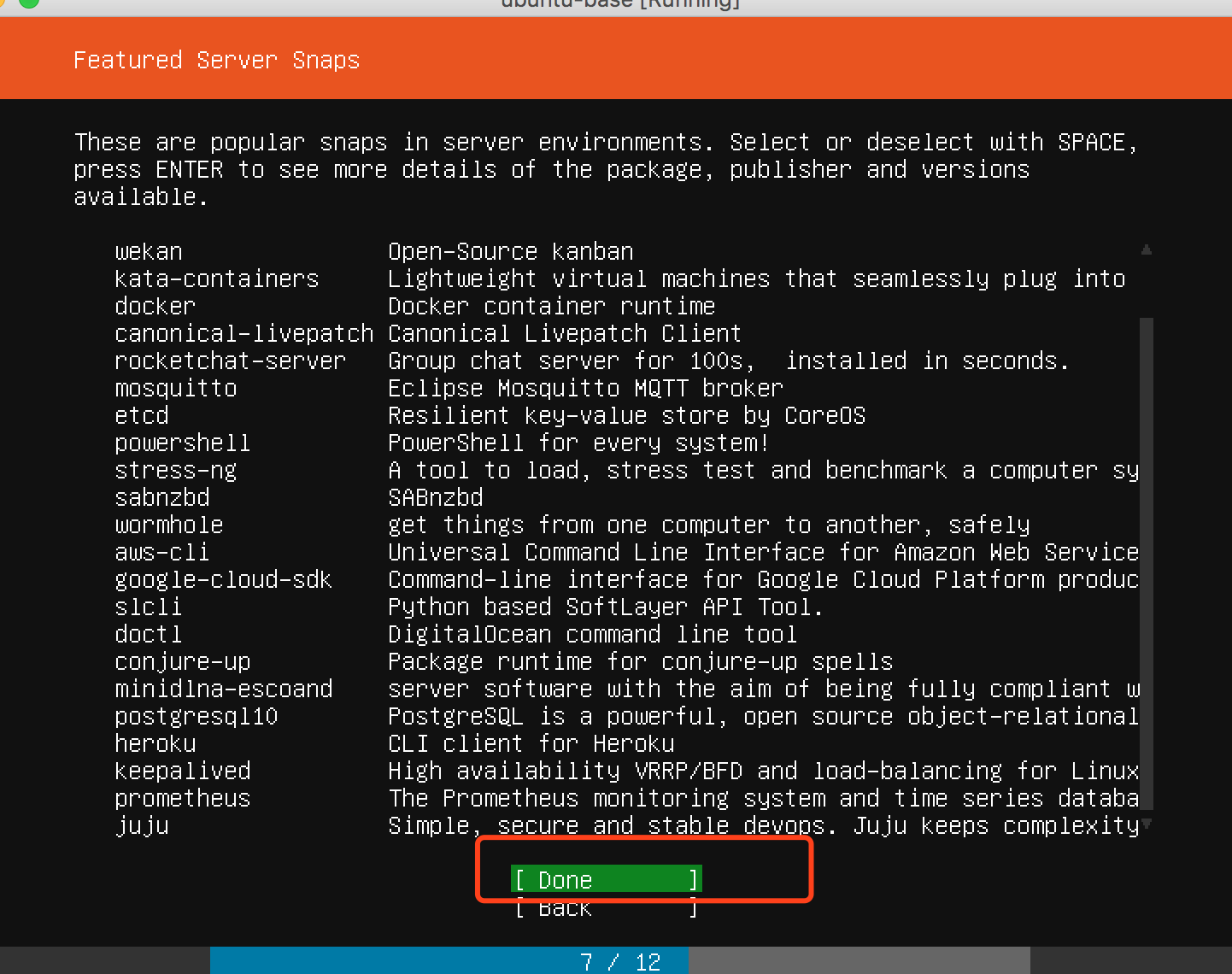Select the docker snap entry

tap(626, 306)
